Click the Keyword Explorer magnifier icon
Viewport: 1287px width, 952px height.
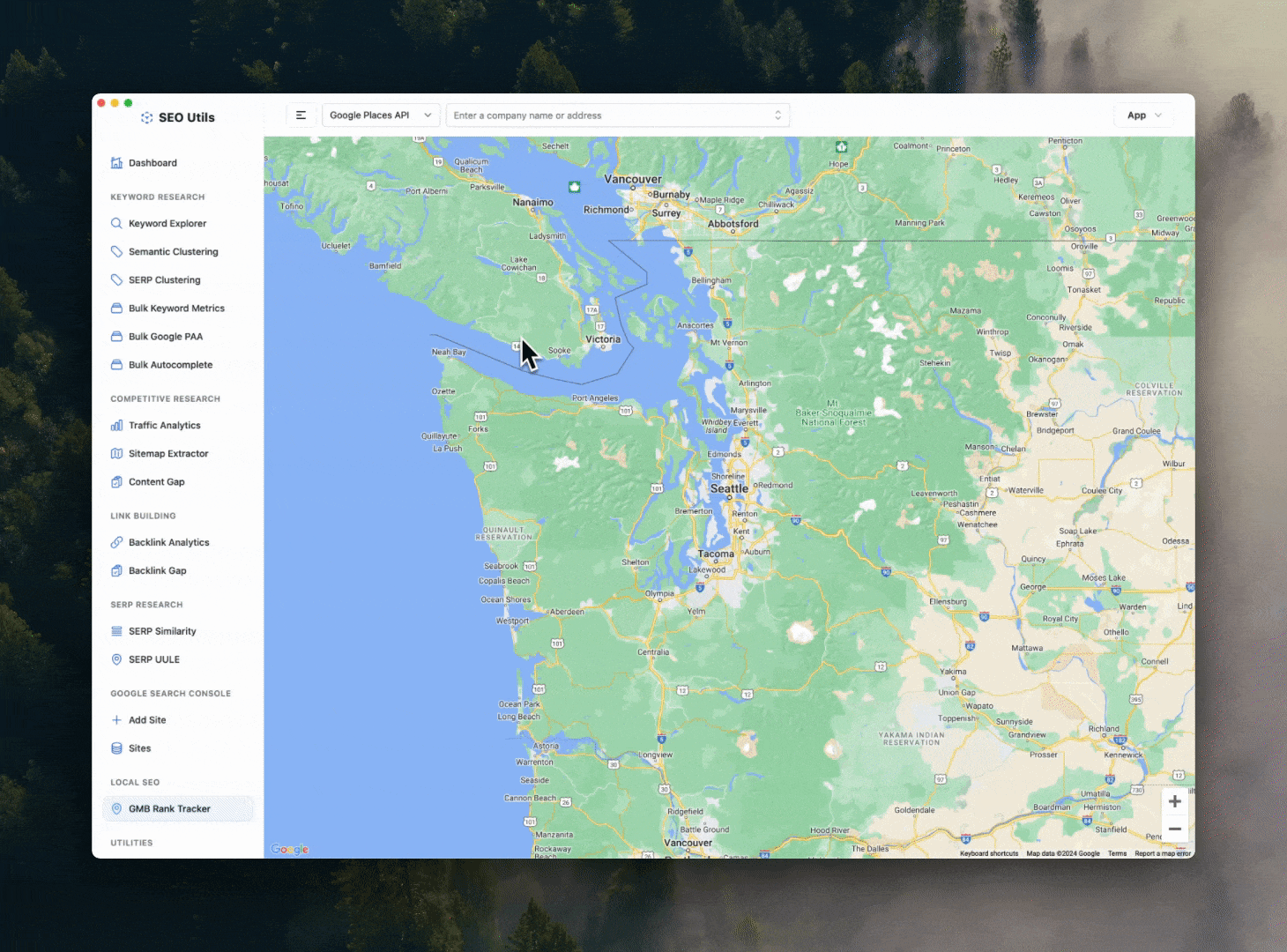coord(116,224)
